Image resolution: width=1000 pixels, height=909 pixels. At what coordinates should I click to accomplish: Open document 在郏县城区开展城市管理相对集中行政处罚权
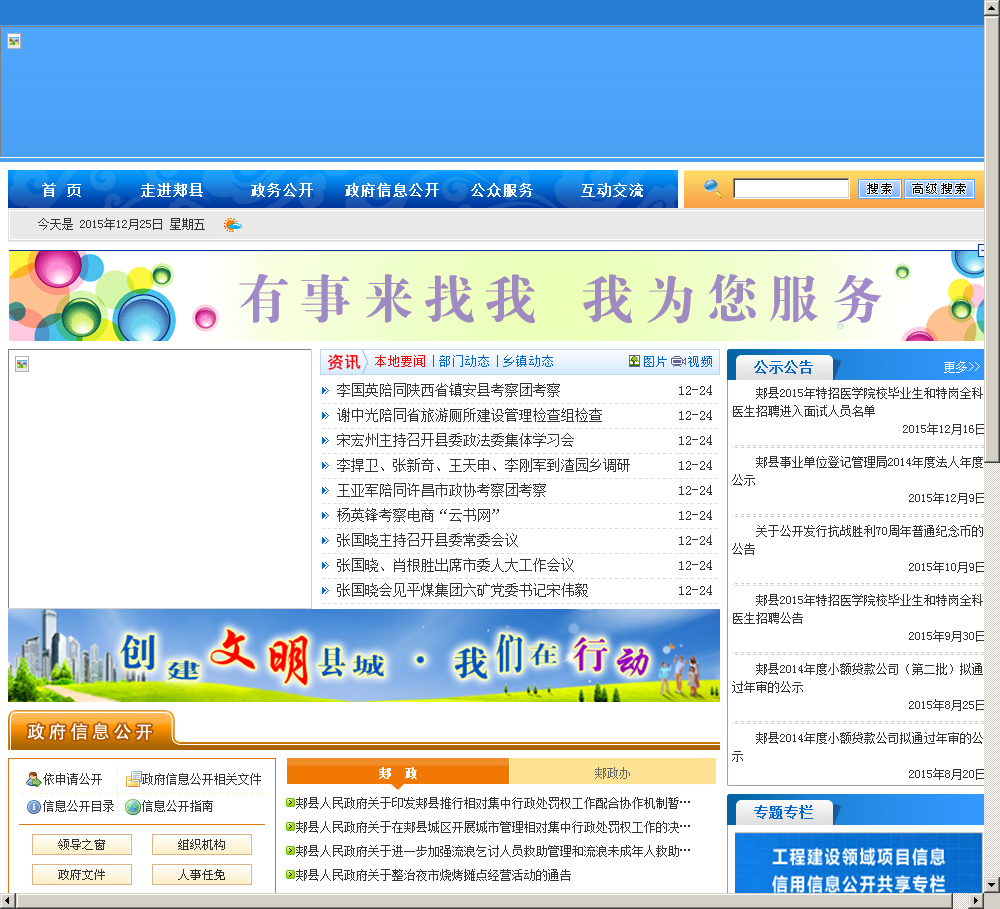coord(493,827)
